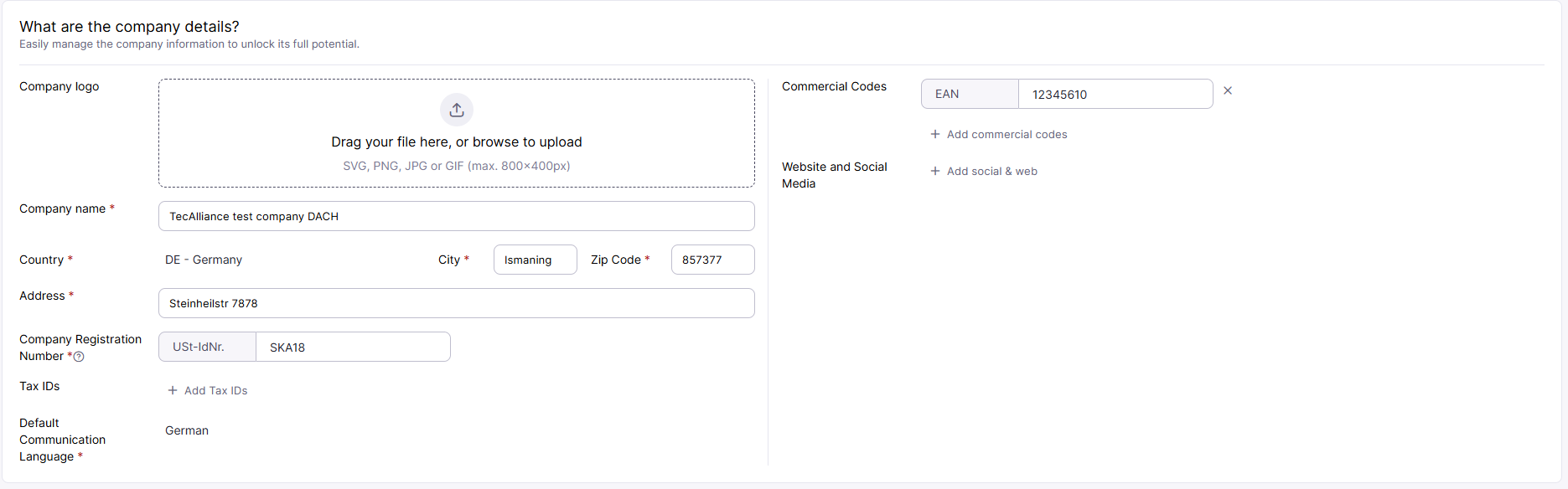Click the "Add social & web" link text
Image resolution: width=1568 pixels, height=489 pixels.
coord(992,171)
